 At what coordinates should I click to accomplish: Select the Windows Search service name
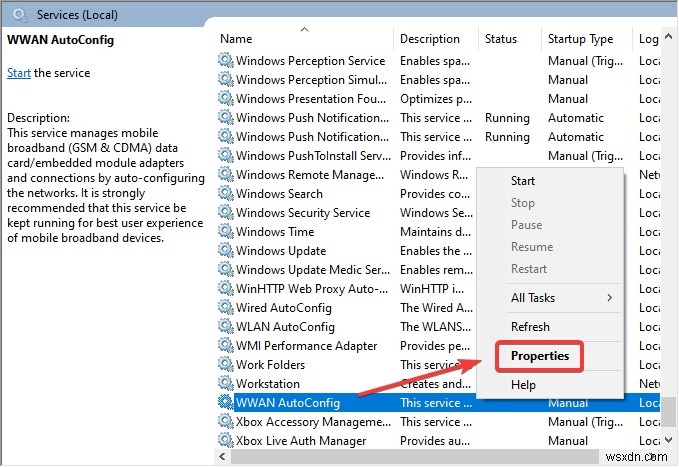(279, 194)
